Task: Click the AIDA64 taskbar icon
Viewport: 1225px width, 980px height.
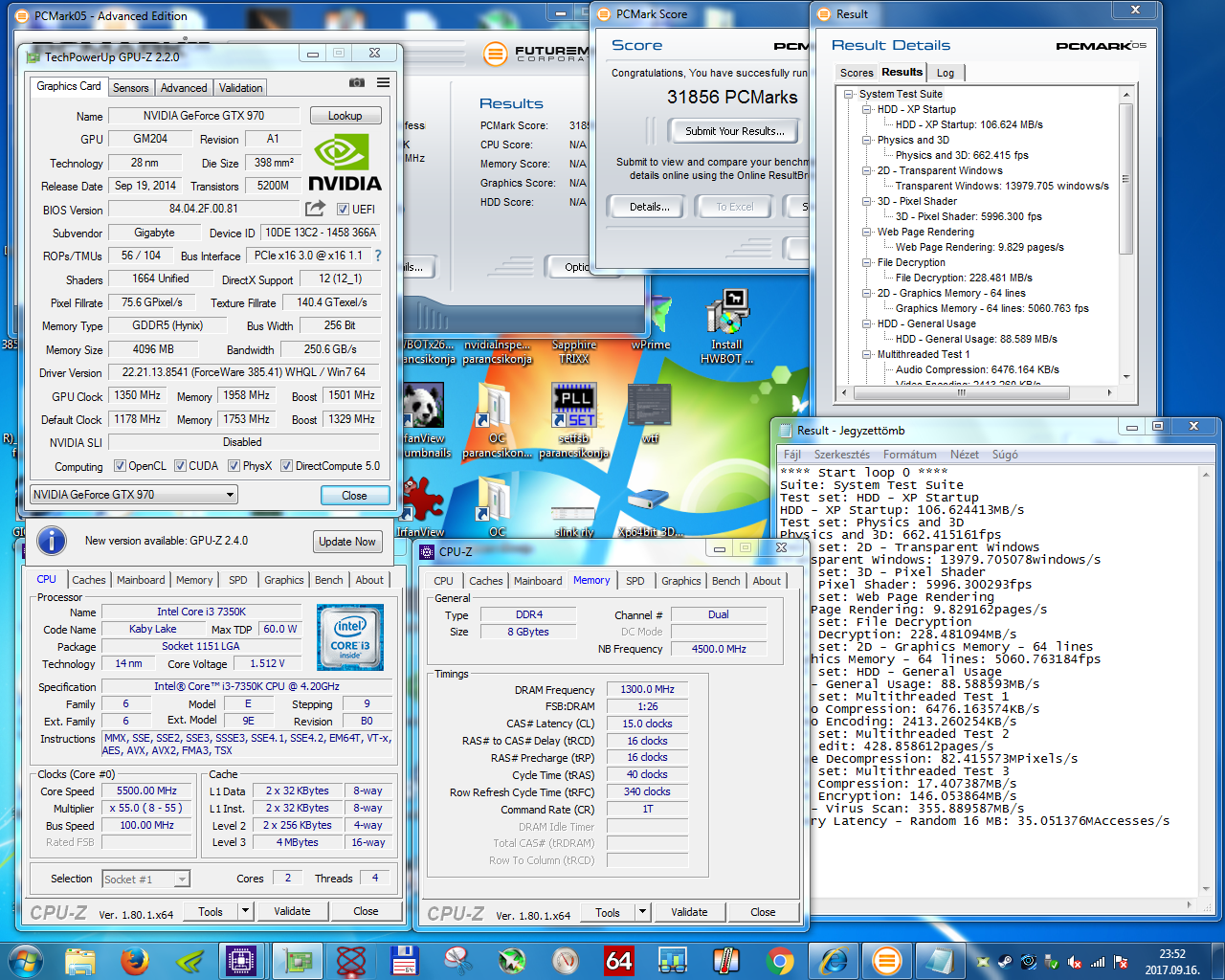Action: [x=619, y=960]
